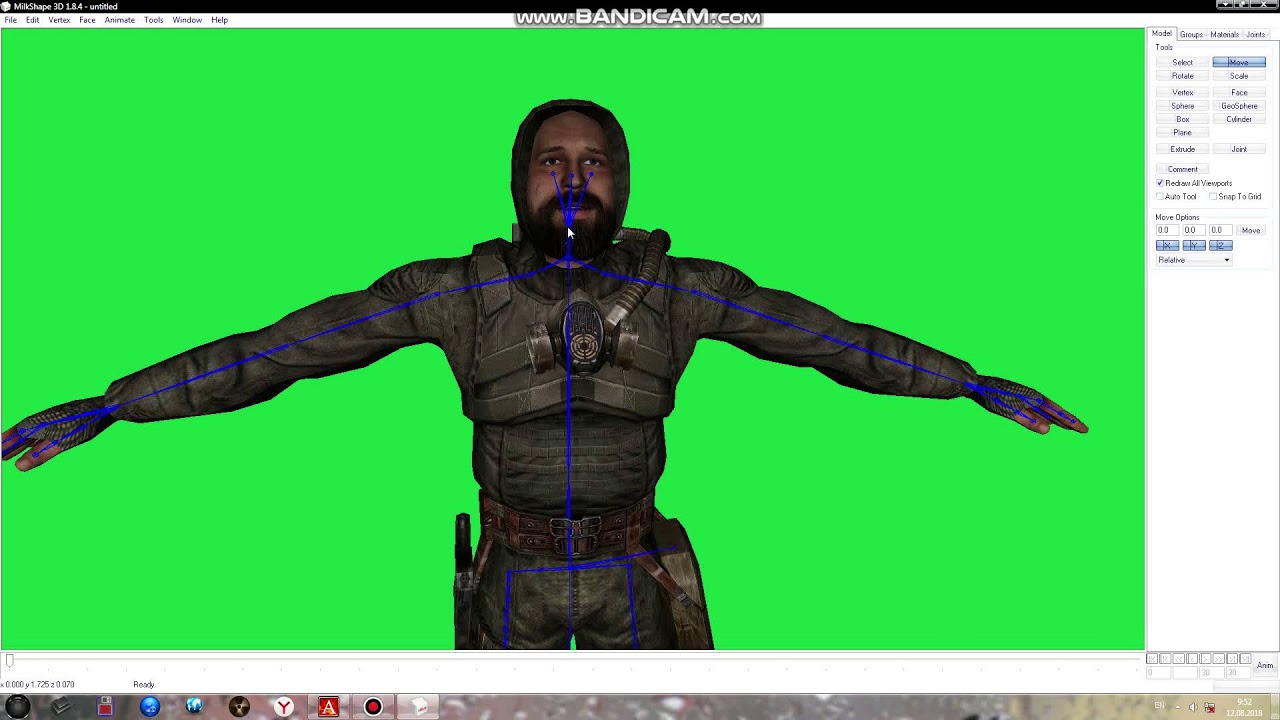Viewport: 1280px width, 720px height.
Task: Choose the Vertex creation tool
Action: (x=1182, y=92)
